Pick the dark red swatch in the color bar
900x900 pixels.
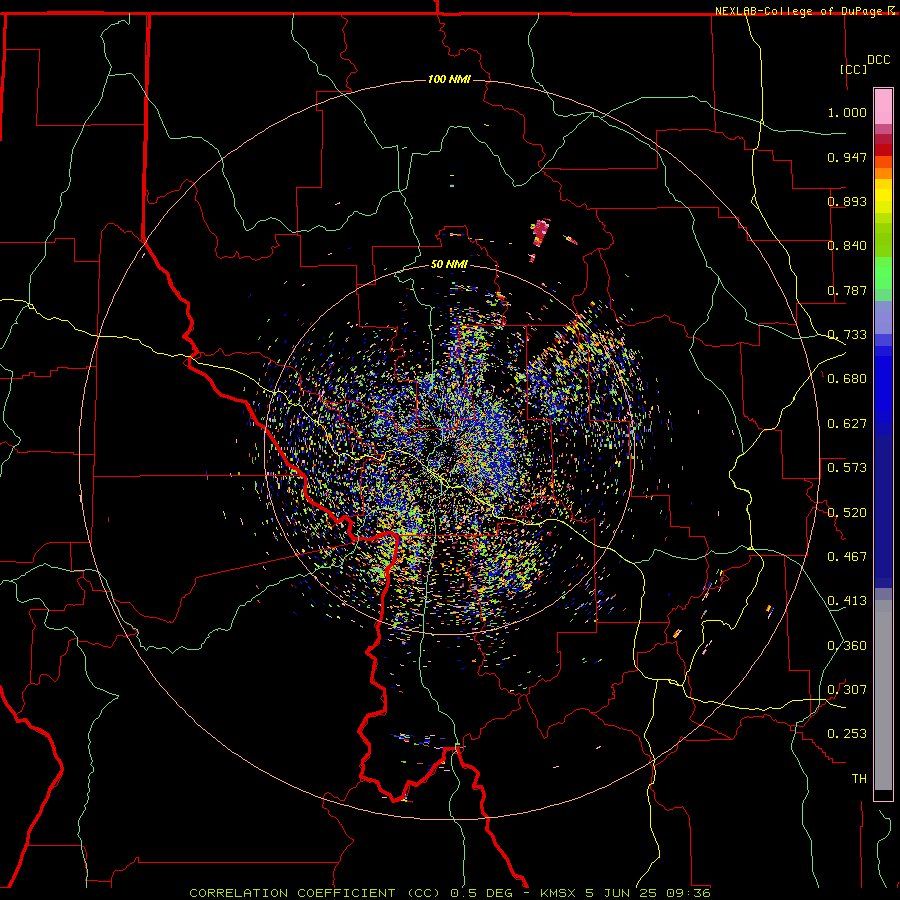883,150
